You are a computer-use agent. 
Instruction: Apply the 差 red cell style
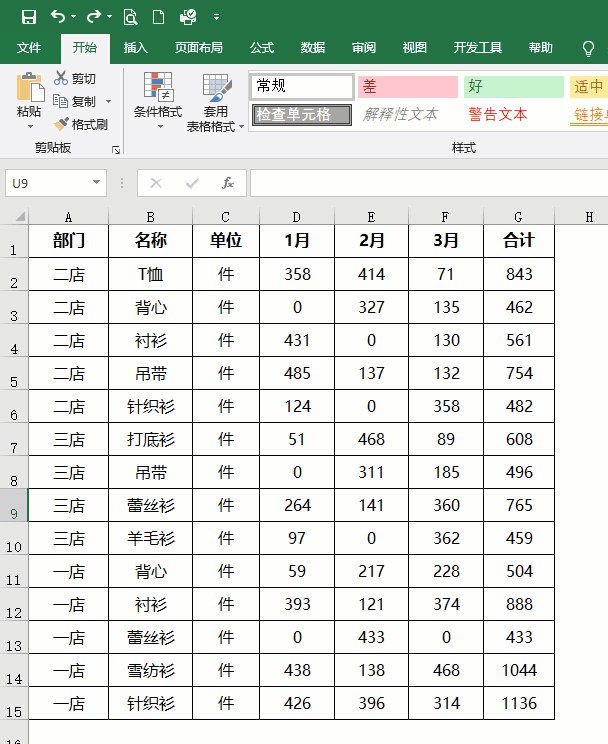point(408,86)
